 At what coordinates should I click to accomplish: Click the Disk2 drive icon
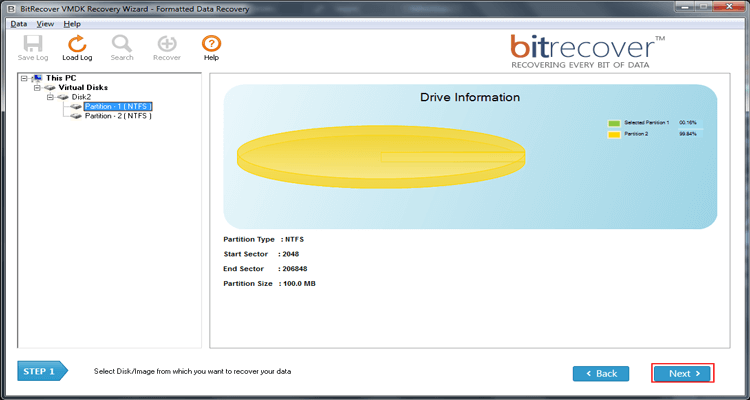[63, 97]
